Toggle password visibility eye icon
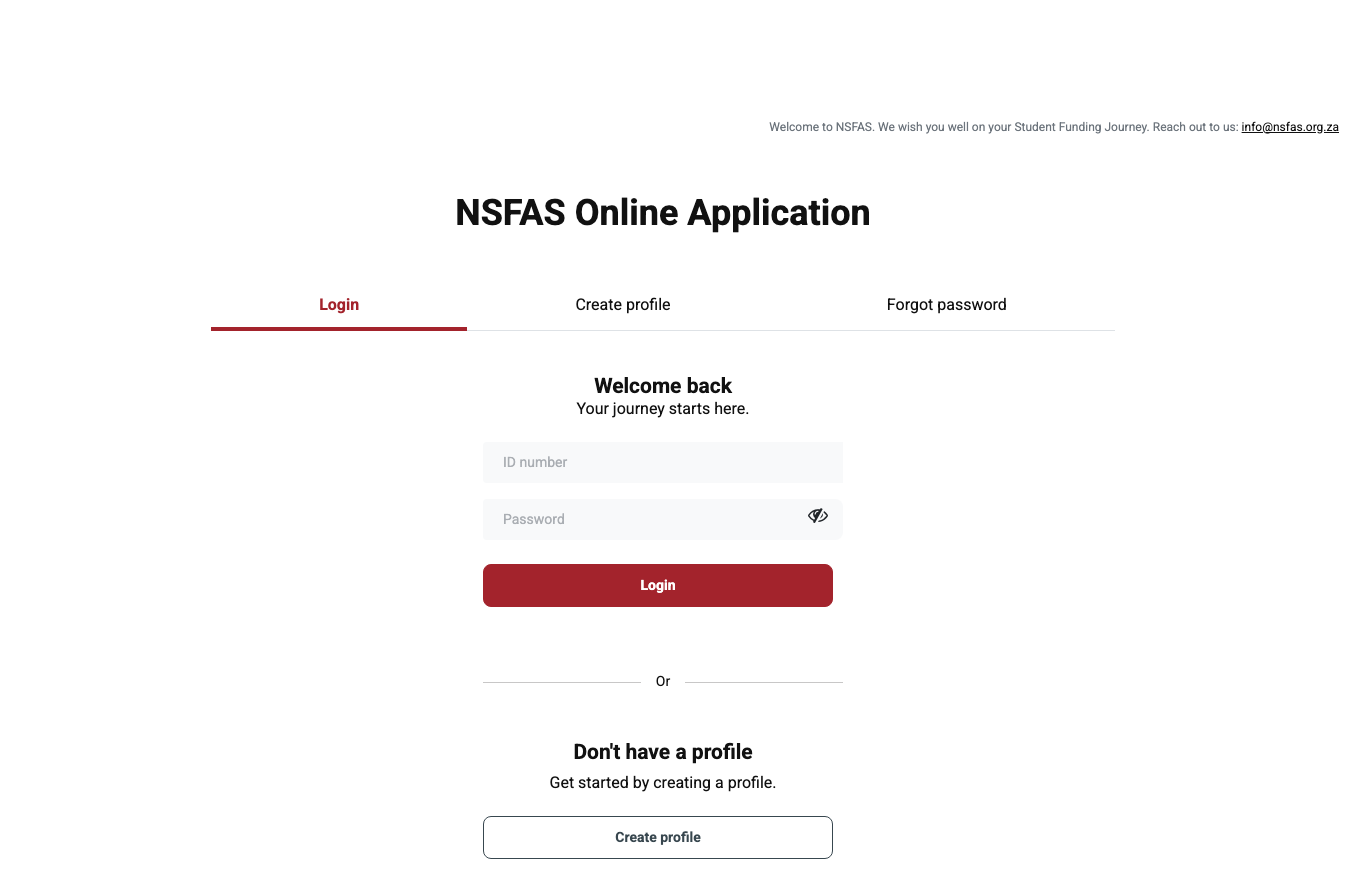The image size is (1354, 890). [818, 516]
